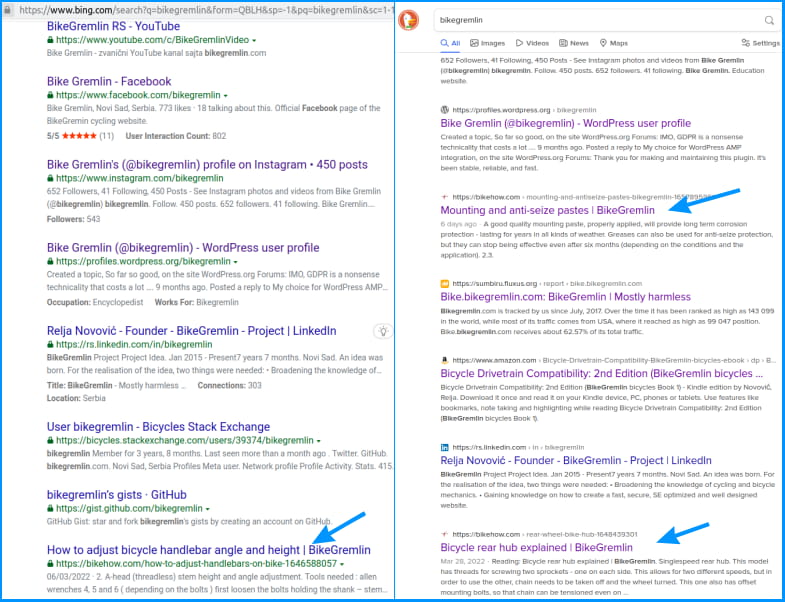The height and width of the screenshot is (602, 785).
Task: Open Relja Novović LinkedIn result in DuckDuckGo
Action: coord(576,461)
